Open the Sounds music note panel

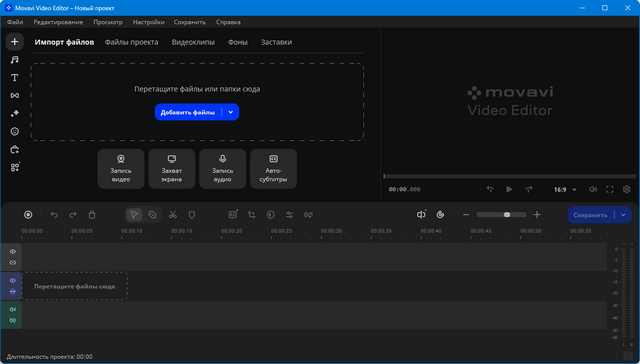(x=15, y=60)
